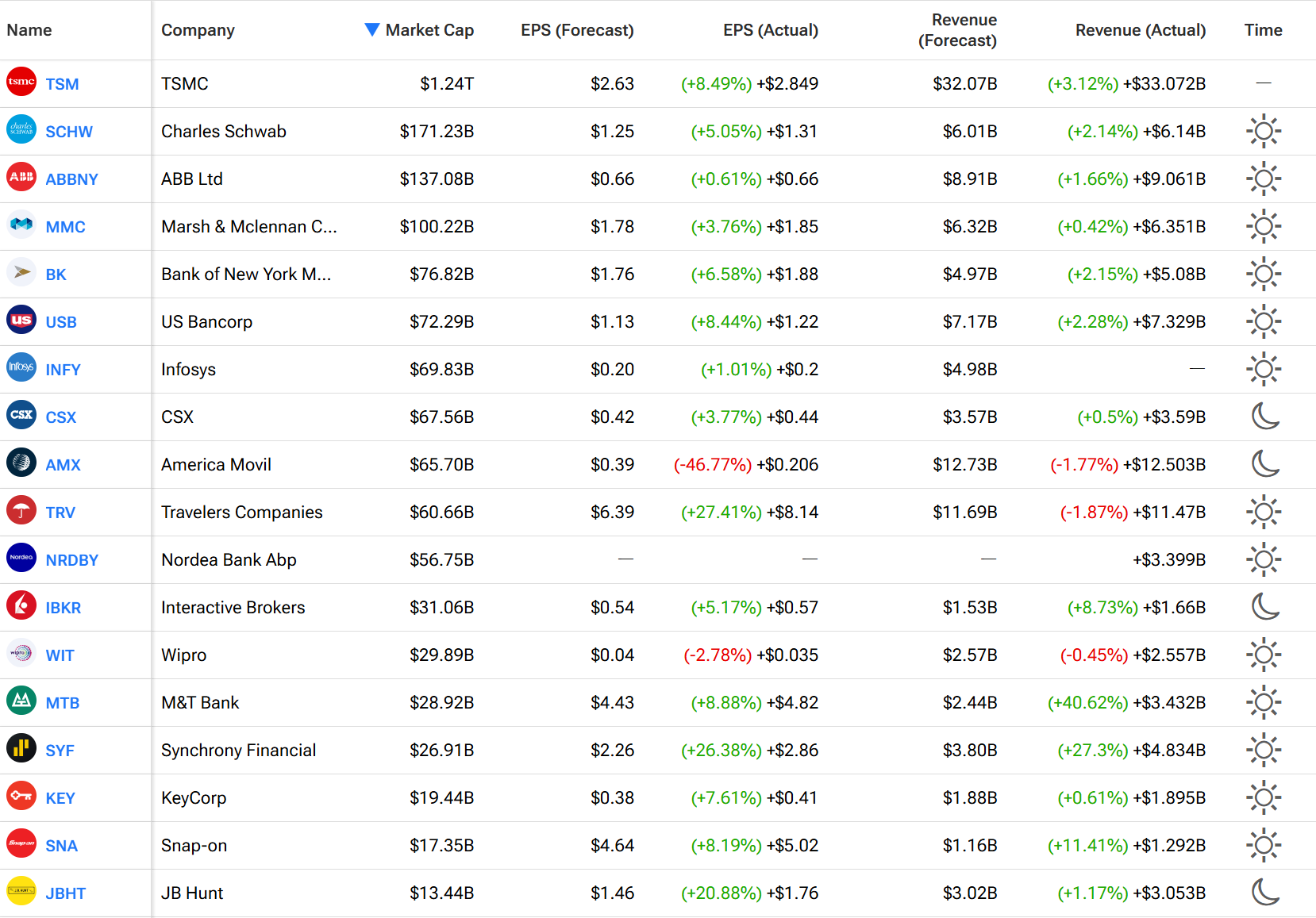Viewport: 1316px width, 918px height.
Task: Open the SCHW ticker link
Action: point(69,132)
